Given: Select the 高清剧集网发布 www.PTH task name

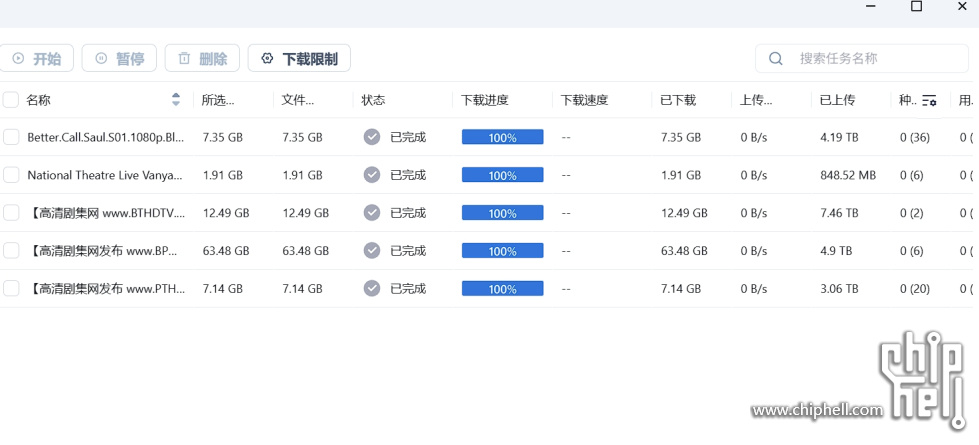Looking at the screenshot, I should pos(107,289).
